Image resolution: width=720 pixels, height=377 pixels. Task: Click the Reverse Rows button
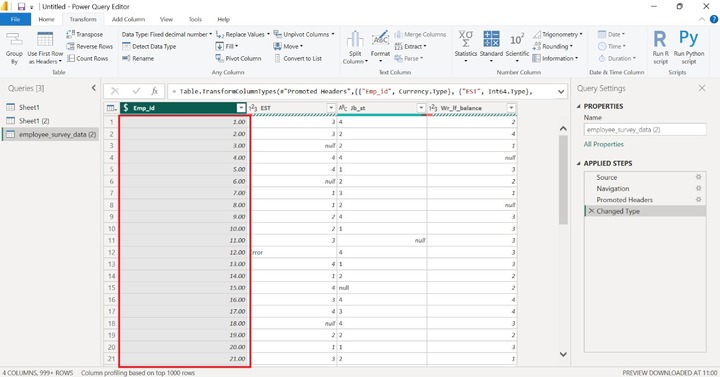pos(90,46)
